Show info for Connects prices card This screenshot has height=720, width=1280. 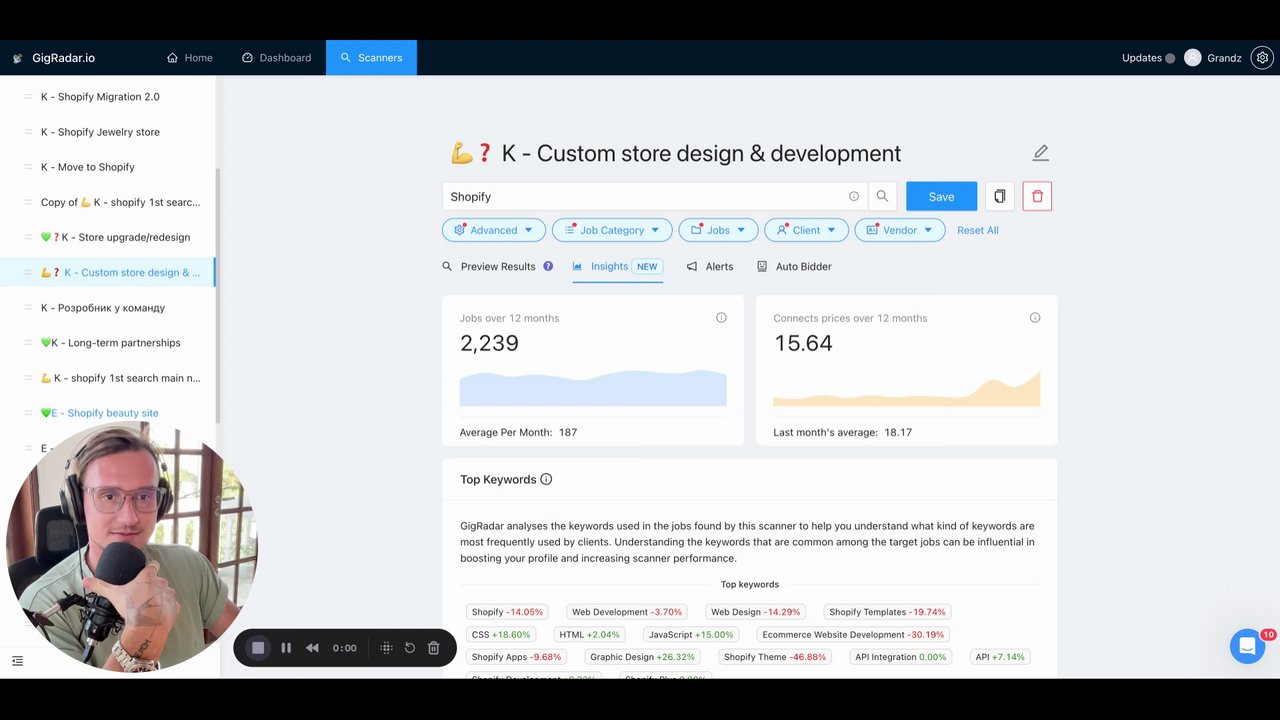tap(1035, 318)
